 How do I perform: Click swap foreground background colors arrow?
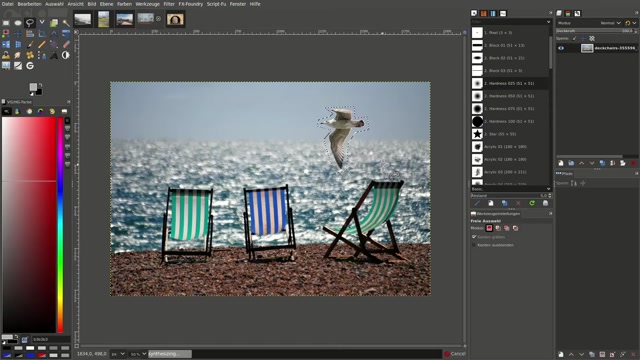click(x=40, y=85)
